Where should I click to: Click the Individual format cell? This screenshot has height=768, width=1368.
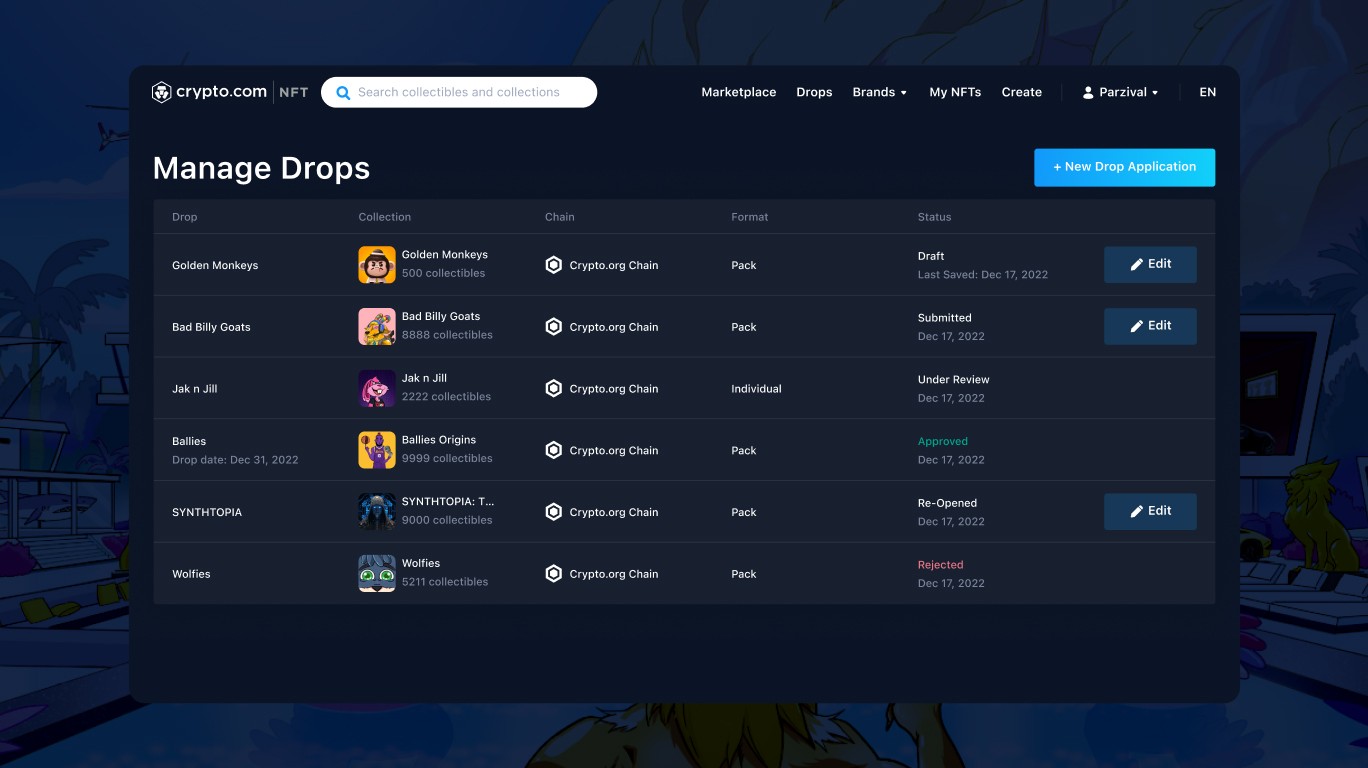tap(756, 389)
